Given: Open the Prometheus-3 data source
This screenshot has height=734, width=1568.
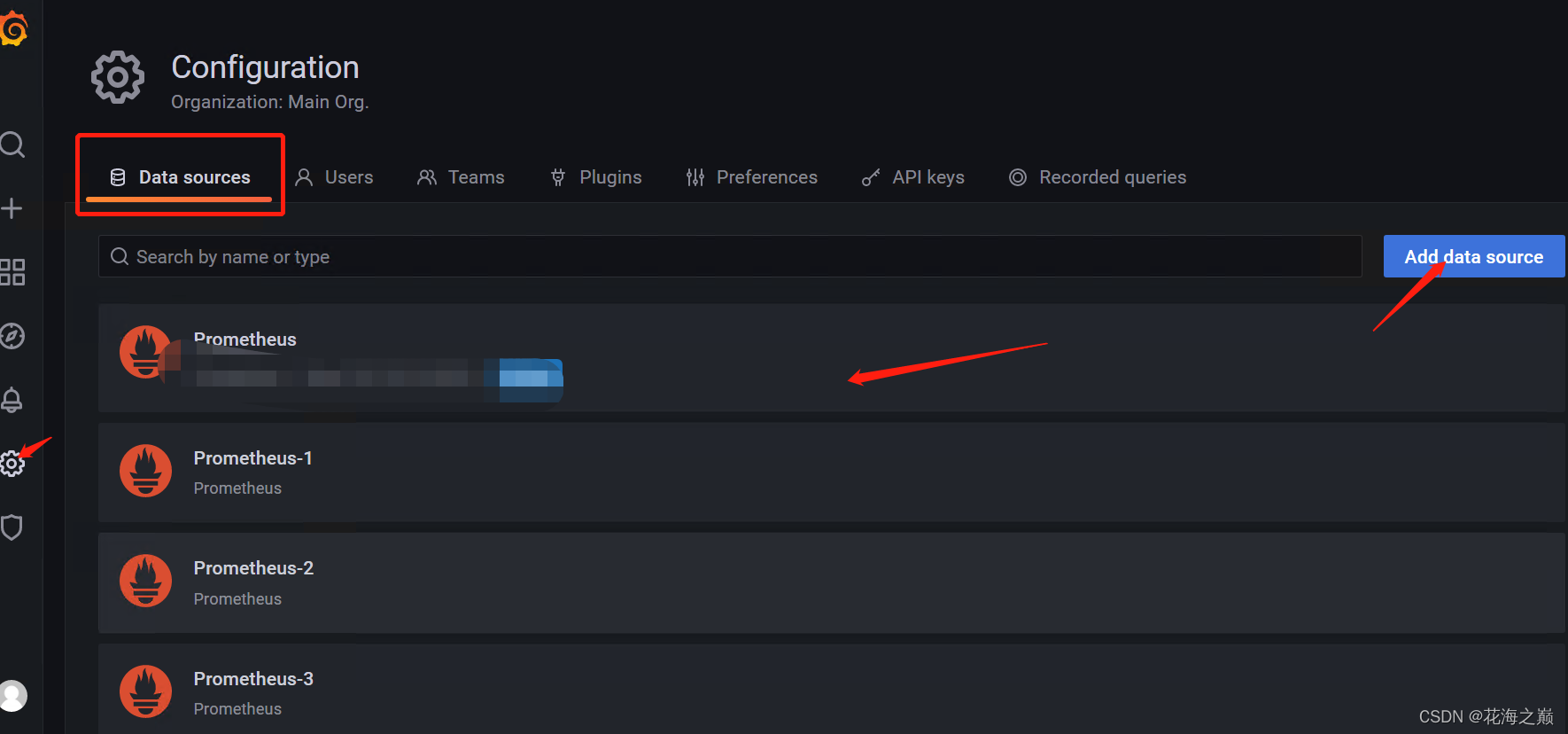Looking at the screenshot, I should [832, 689].
